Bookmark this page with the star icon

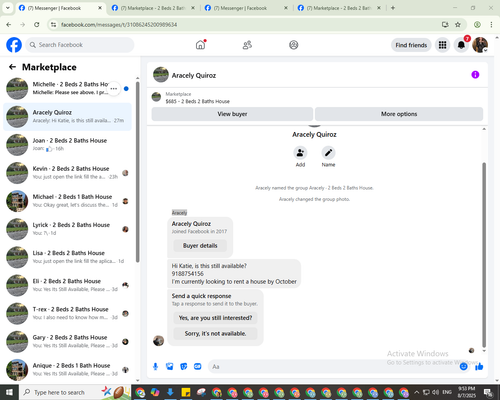click(x=458, y=25)
